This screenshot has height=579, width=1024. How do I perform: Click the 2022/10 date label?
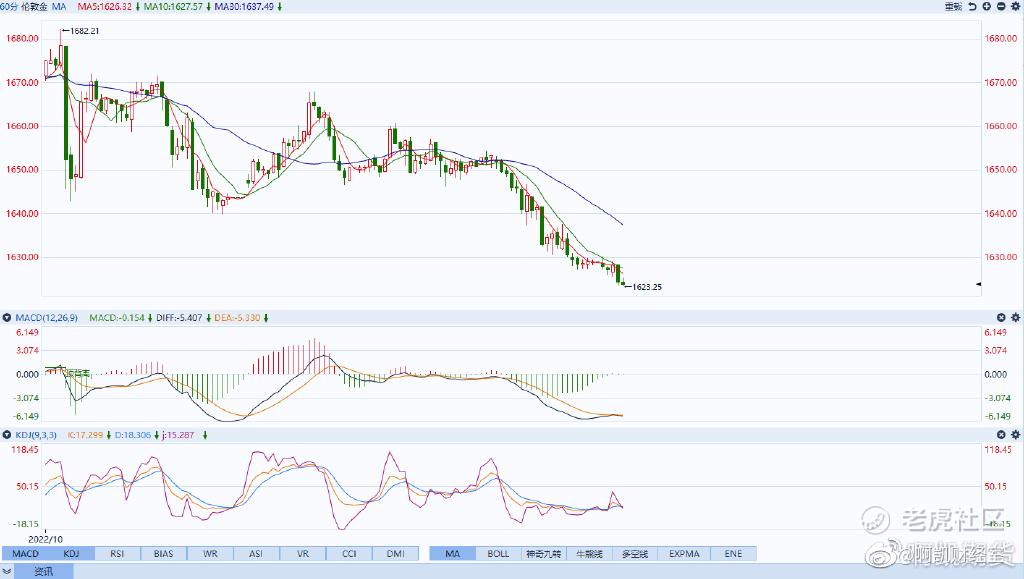tap(46, 539)
